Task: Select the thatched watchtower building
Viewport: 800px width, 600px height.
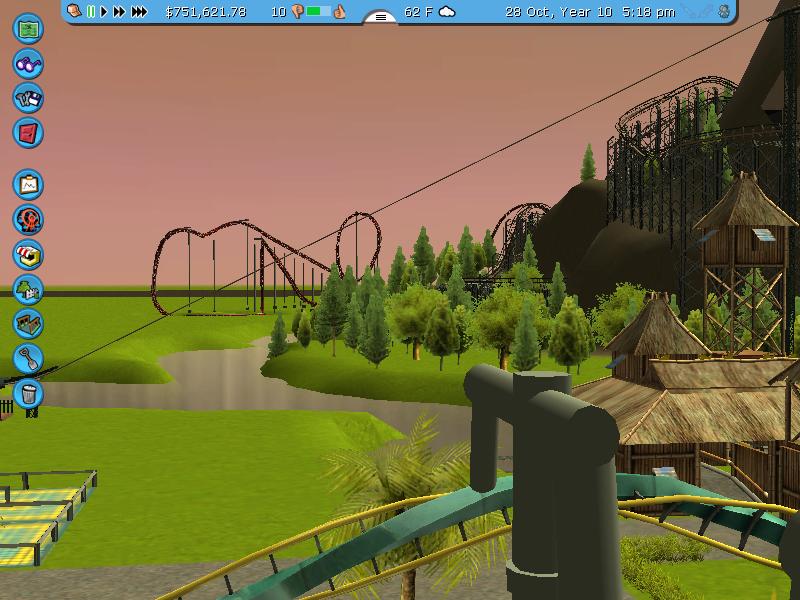Action: coord(745,264)
